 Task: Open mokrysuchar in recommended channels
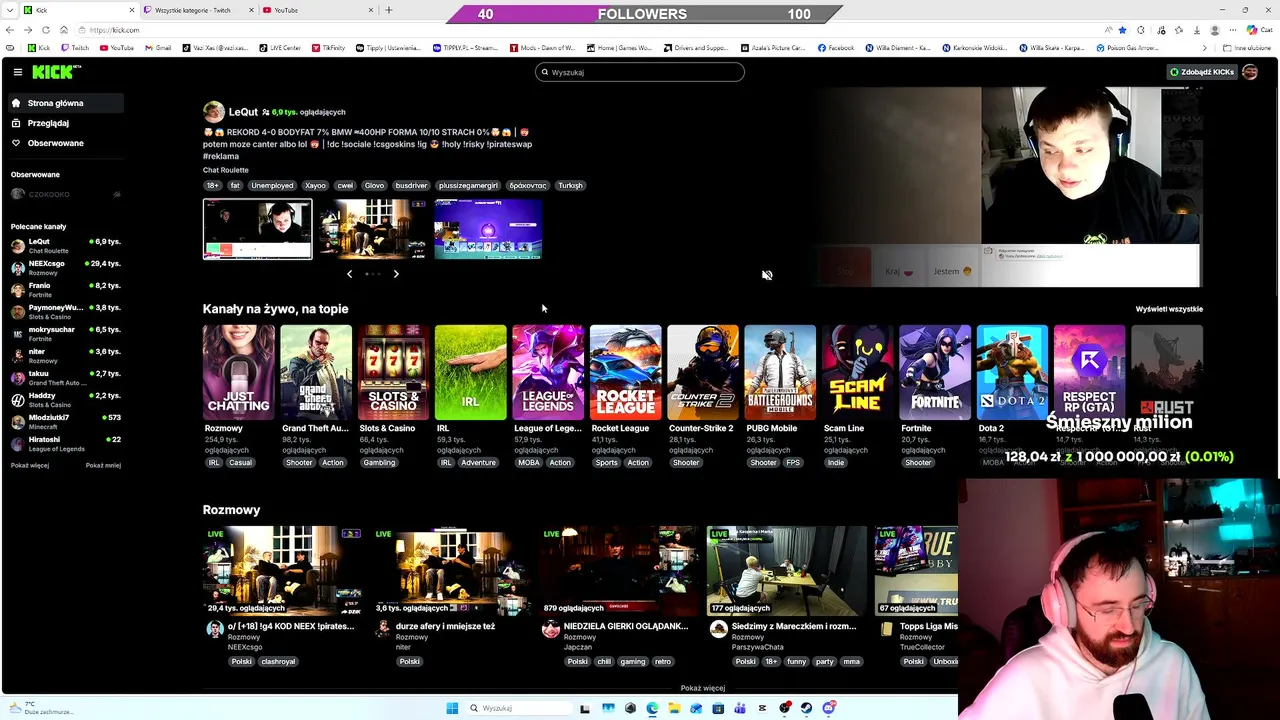[x=65, y=334]
